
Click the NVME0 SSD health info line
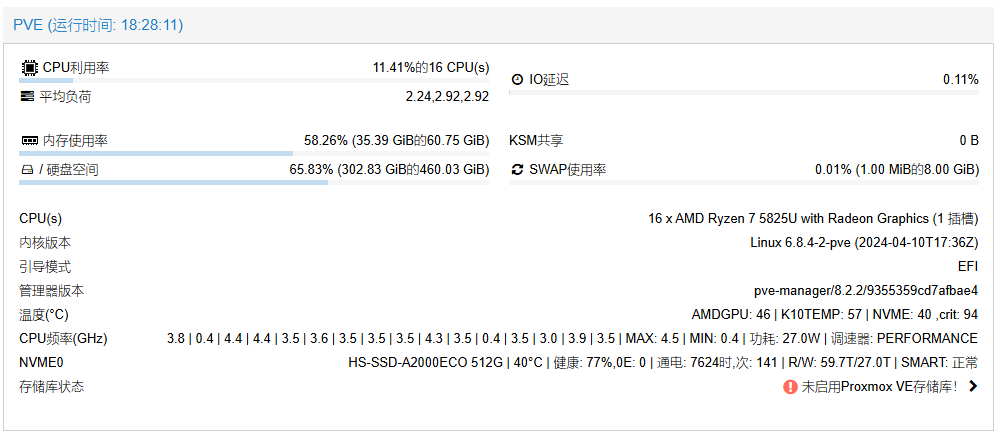(662, 363)
